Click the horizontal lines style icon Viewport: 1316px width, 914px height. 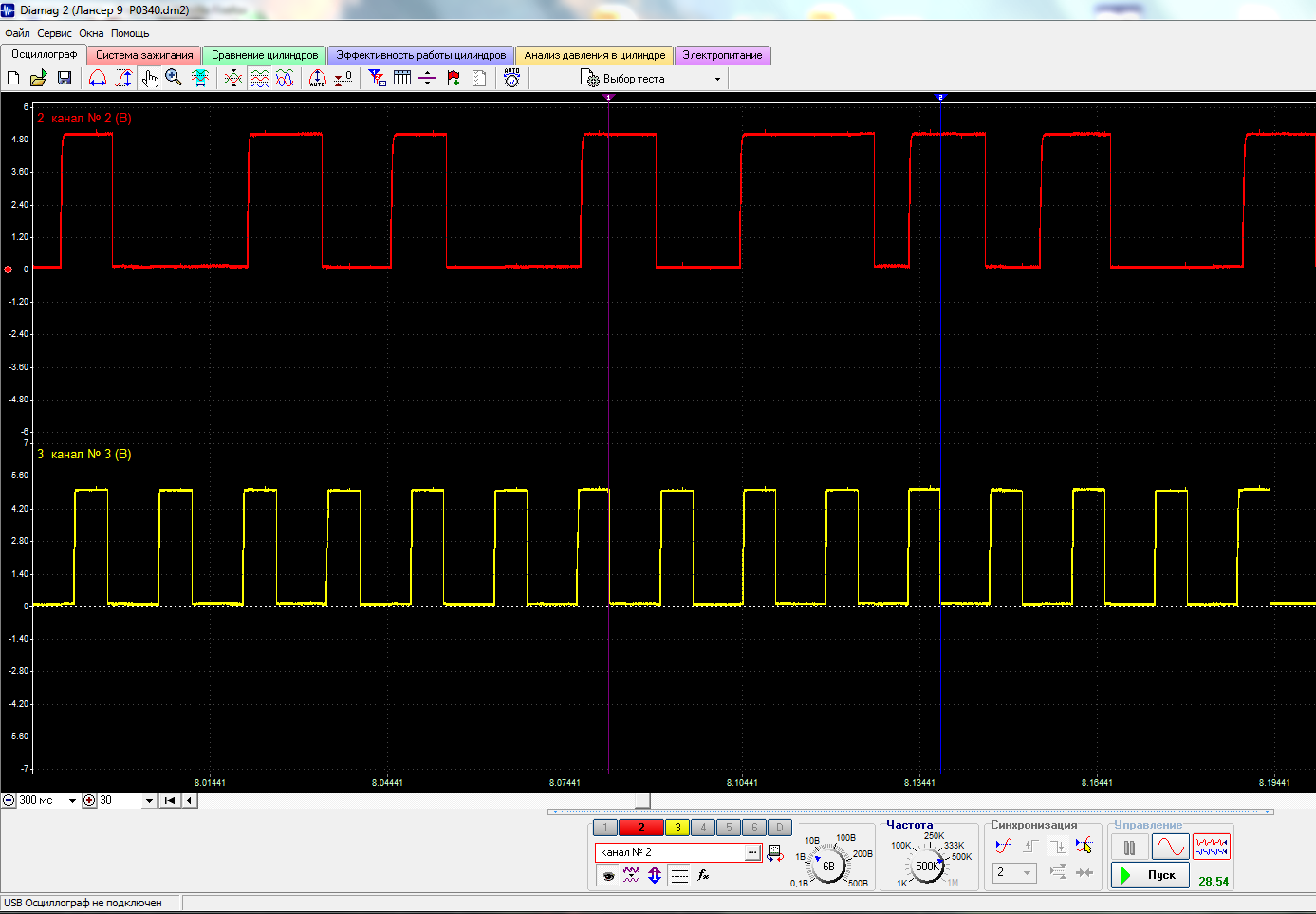click(679, 875)
